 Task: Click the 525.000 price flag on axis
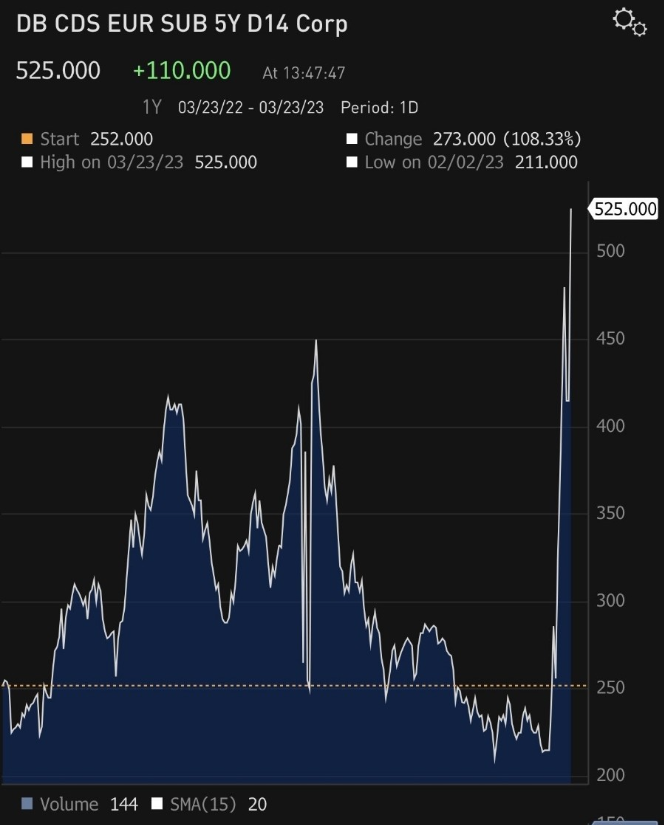click(623, 209)
